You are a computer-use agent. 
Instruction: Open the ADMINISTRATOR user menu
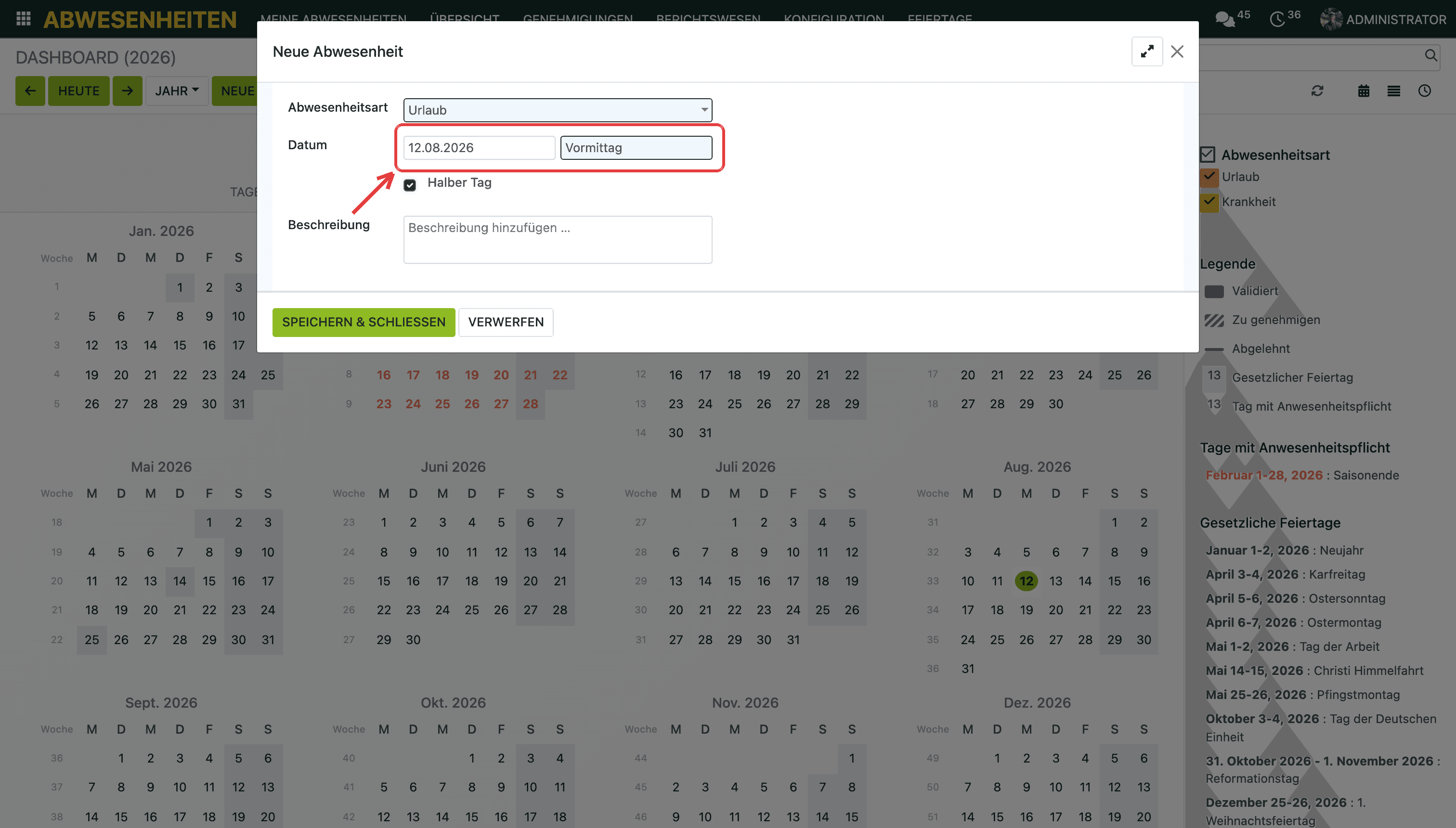click(x=1383, y=19)
